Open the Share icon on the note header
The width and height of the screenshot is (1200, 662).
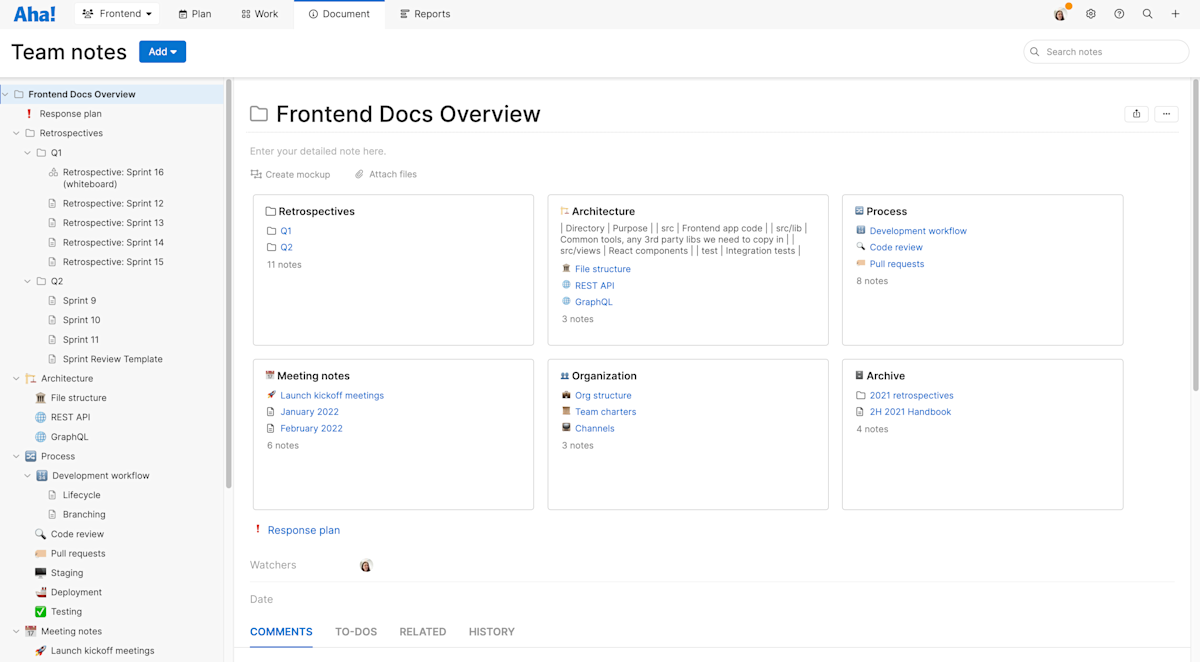click(1136, 114)
